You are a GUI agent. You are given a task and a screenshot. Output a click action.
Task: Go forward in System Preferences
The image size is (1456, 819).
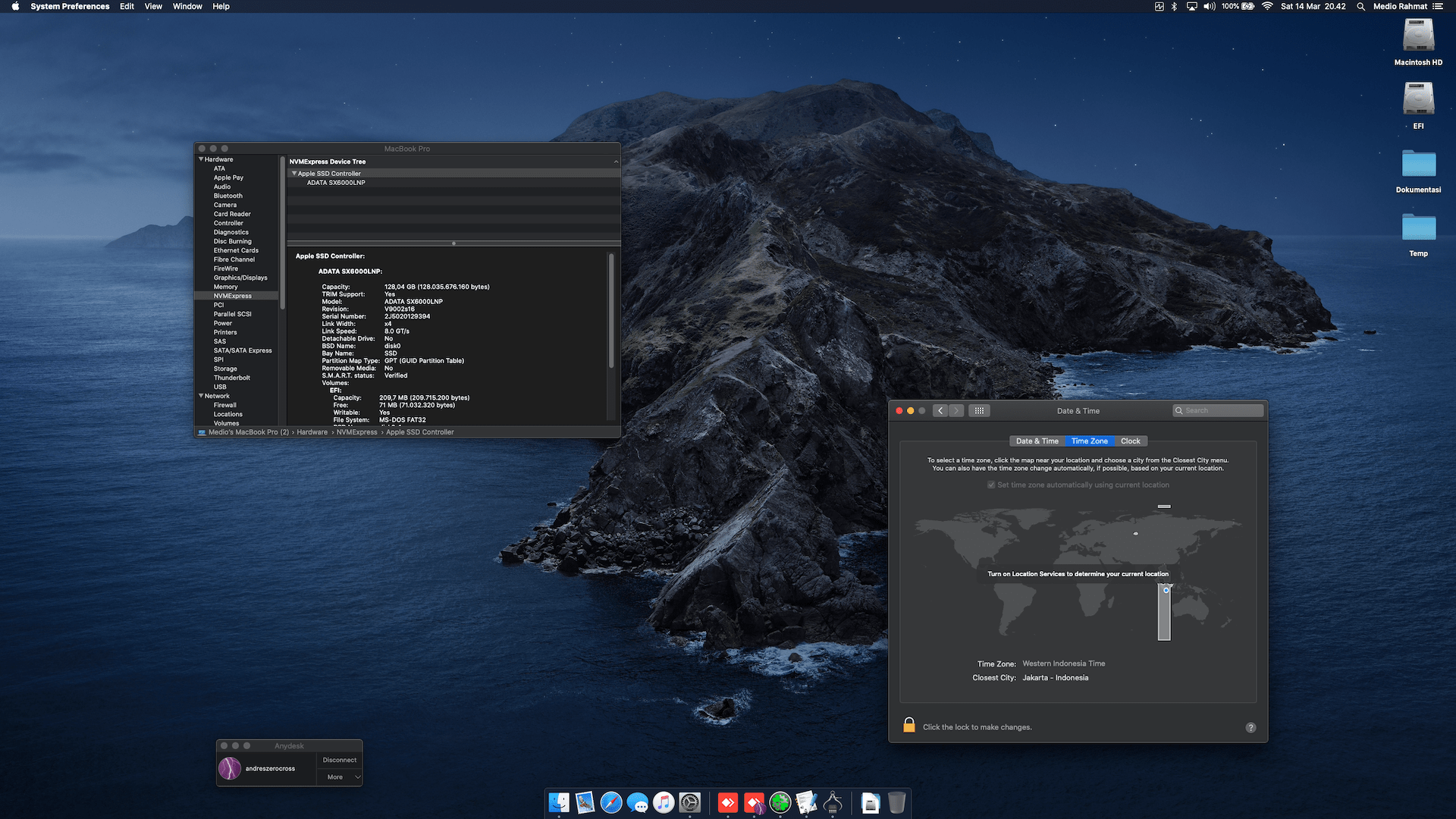956,410
